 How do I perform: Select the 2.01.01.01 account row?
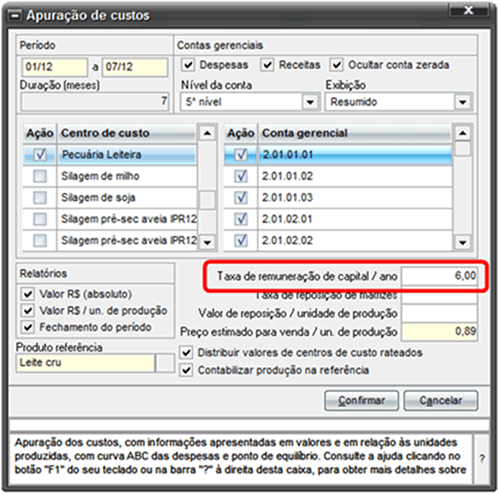point(338,154)
